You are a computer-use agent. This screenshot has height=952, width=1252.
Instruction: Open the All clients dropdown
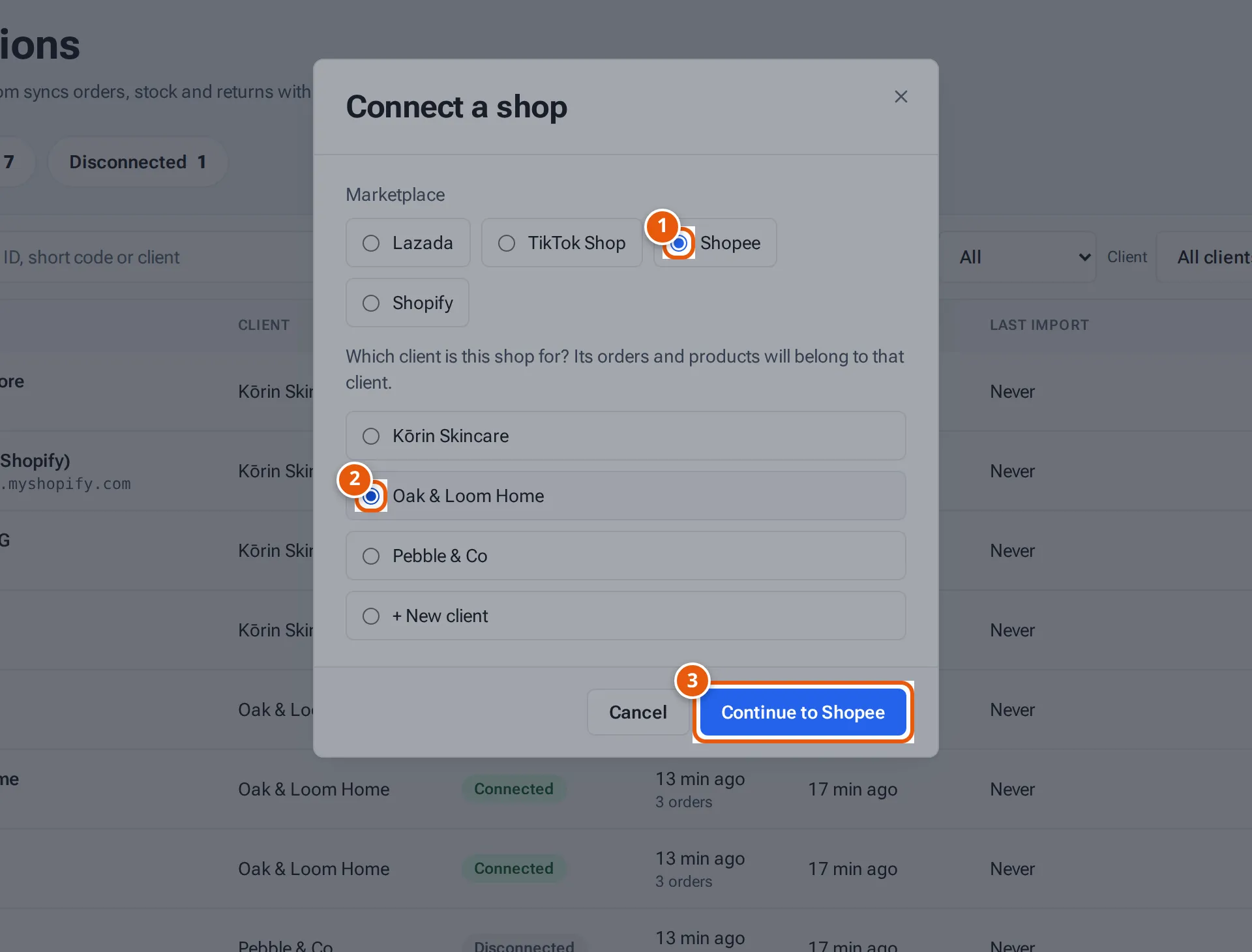tap(1204, 257)
